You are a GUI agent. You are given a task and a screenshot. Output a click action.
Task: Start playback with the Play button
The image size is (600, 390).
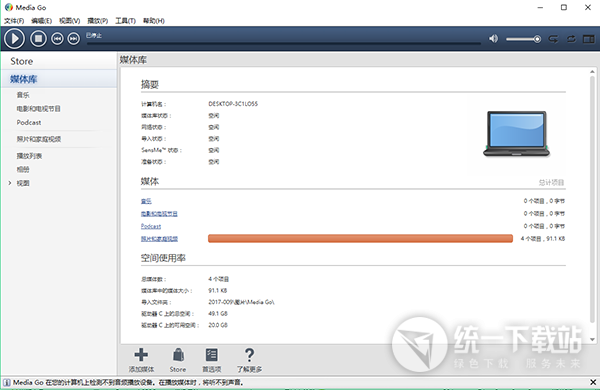point(15,39)
